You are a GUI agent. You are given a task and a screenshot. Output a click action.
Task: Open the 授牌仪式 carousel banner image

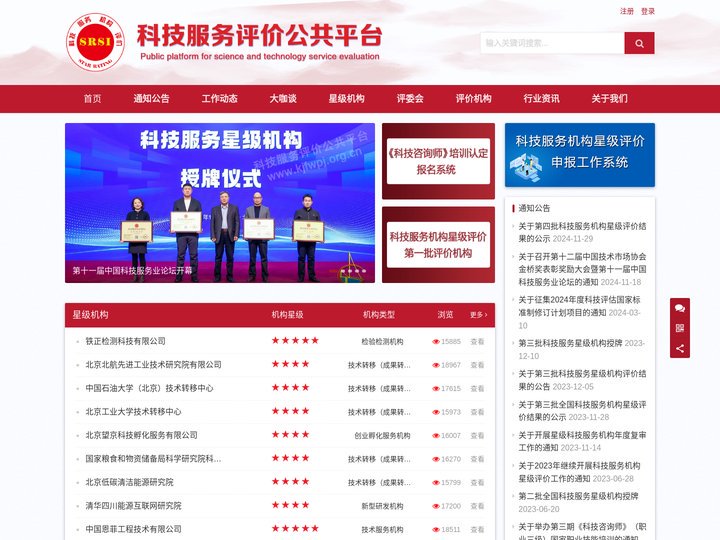220,202
